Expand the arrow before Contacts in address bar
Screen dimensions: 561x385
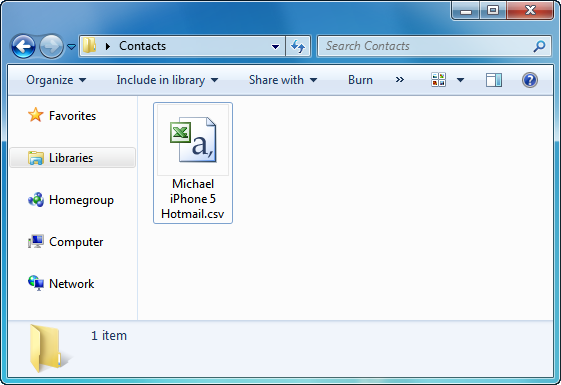pos(108,46)
